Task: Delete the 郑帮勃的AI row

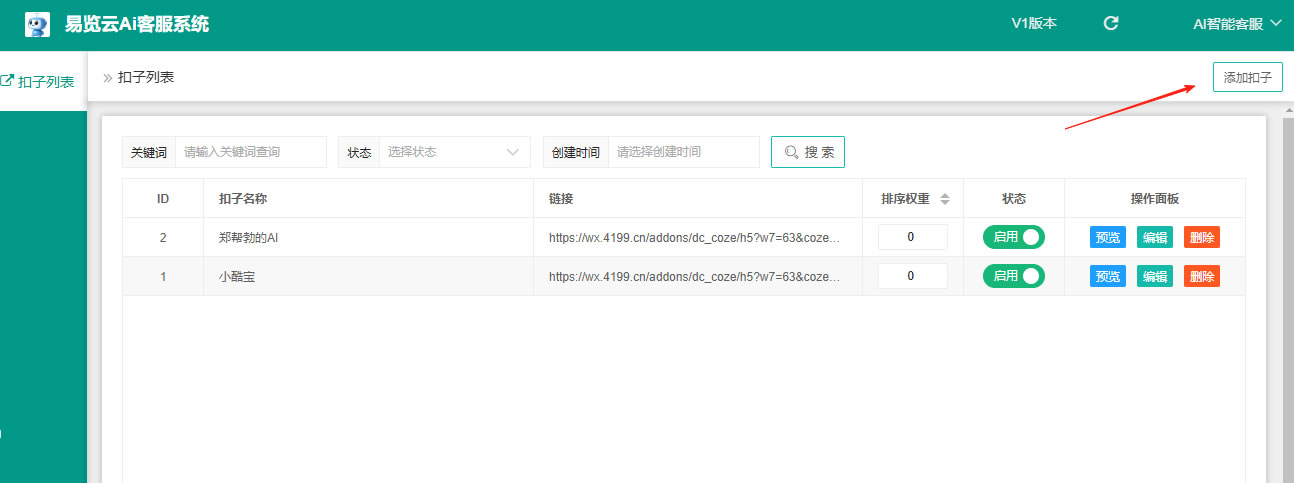Action: click(1201, 237)
